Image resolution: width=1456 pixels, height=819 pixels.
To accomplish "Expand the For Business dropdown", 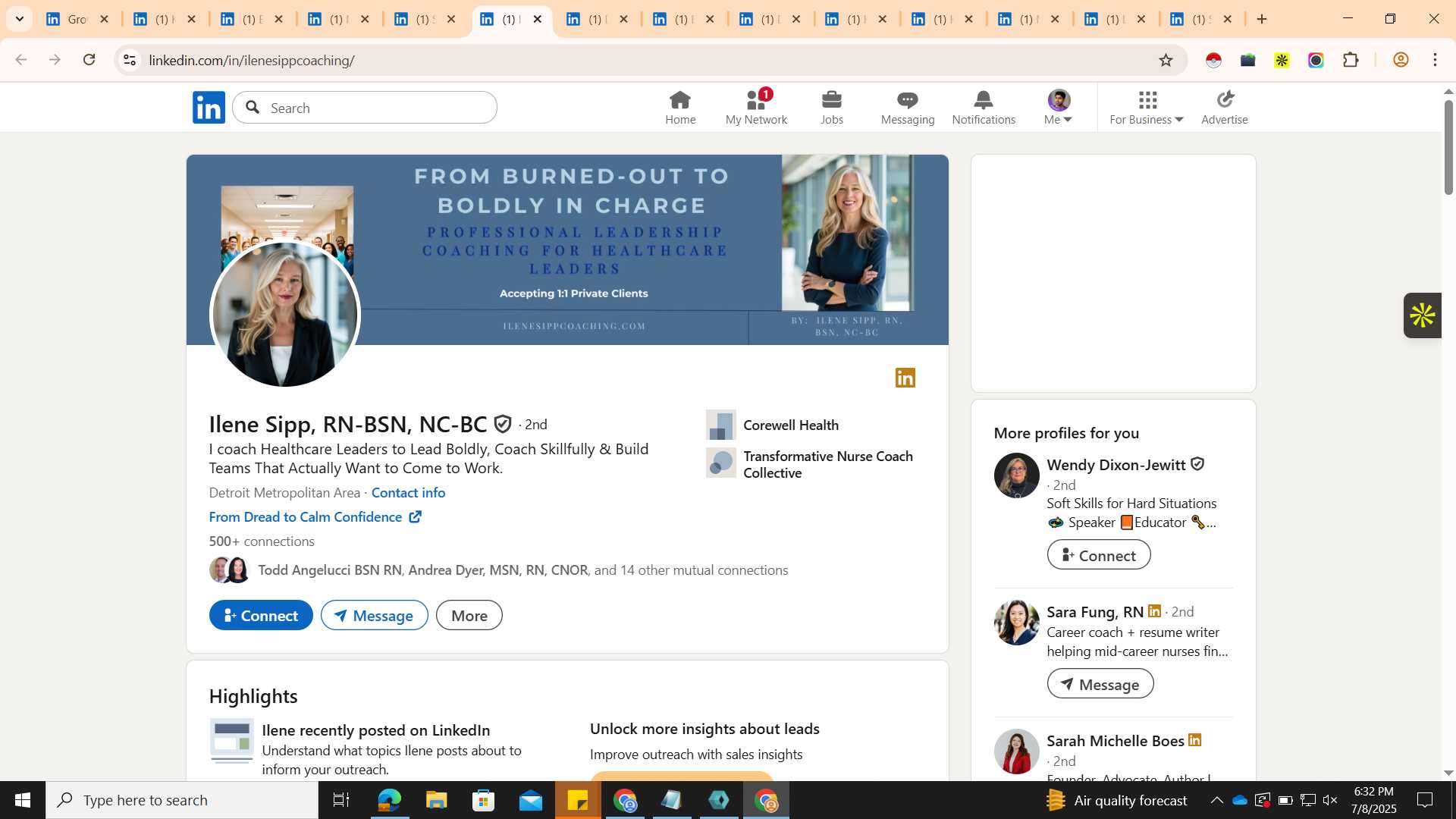I will [x=1147, y=107].
